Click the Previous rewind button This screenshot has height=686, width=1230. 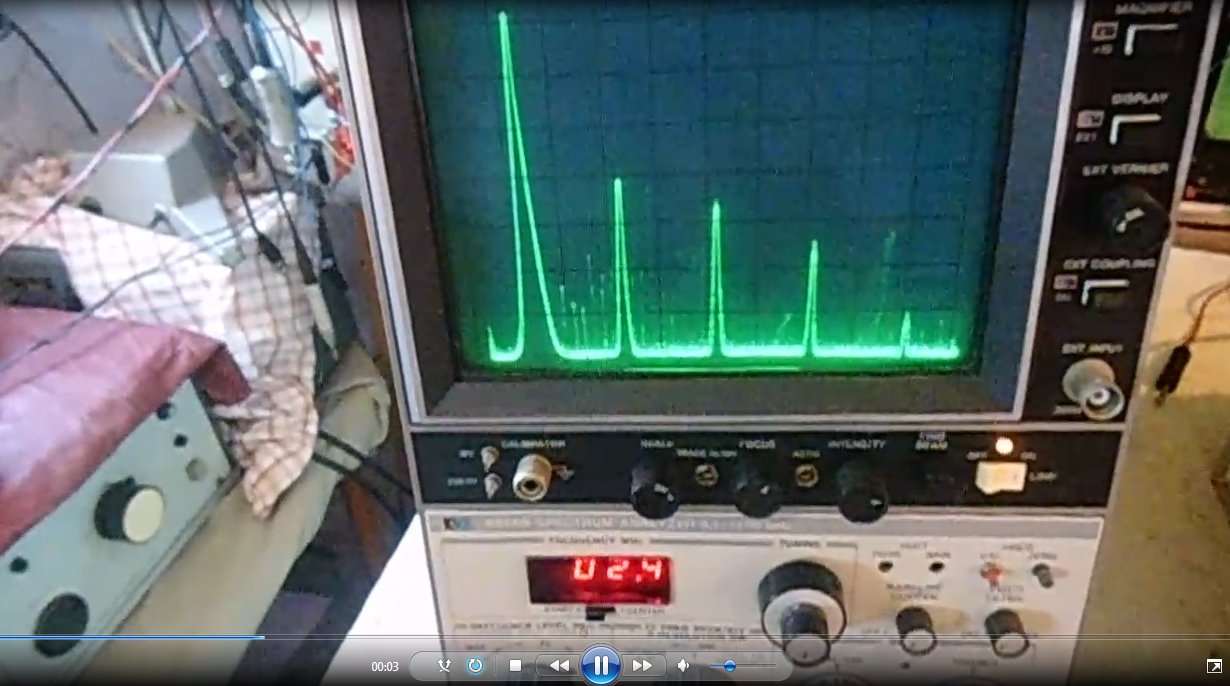click(559, 665)
